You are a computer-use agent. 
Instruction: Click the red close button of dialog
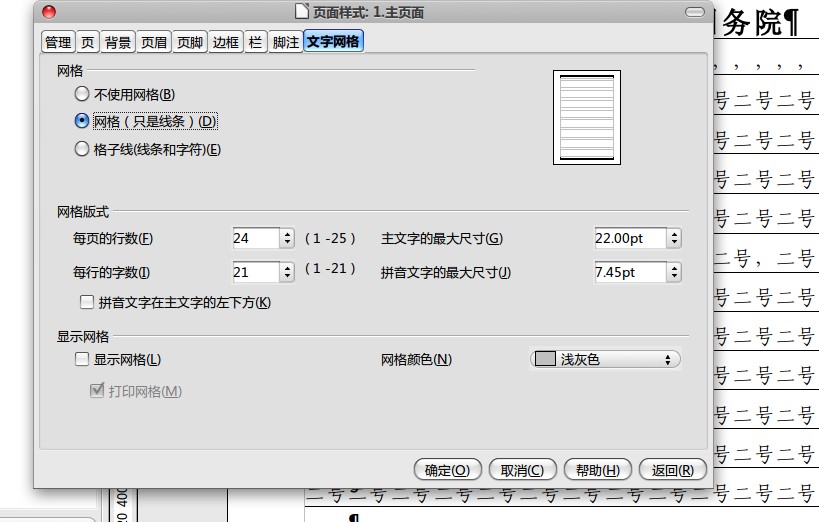[49, 12]
